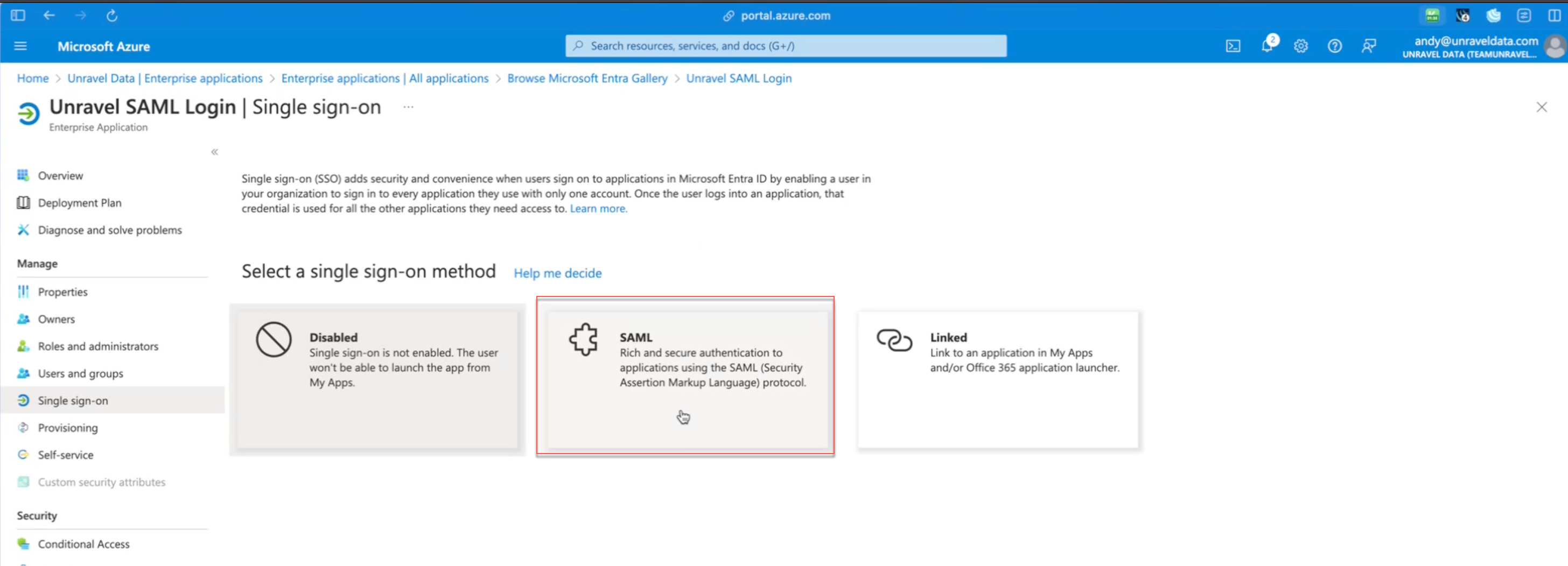Open the notifications bell
1568x566 pixels.
point(1268,46)
